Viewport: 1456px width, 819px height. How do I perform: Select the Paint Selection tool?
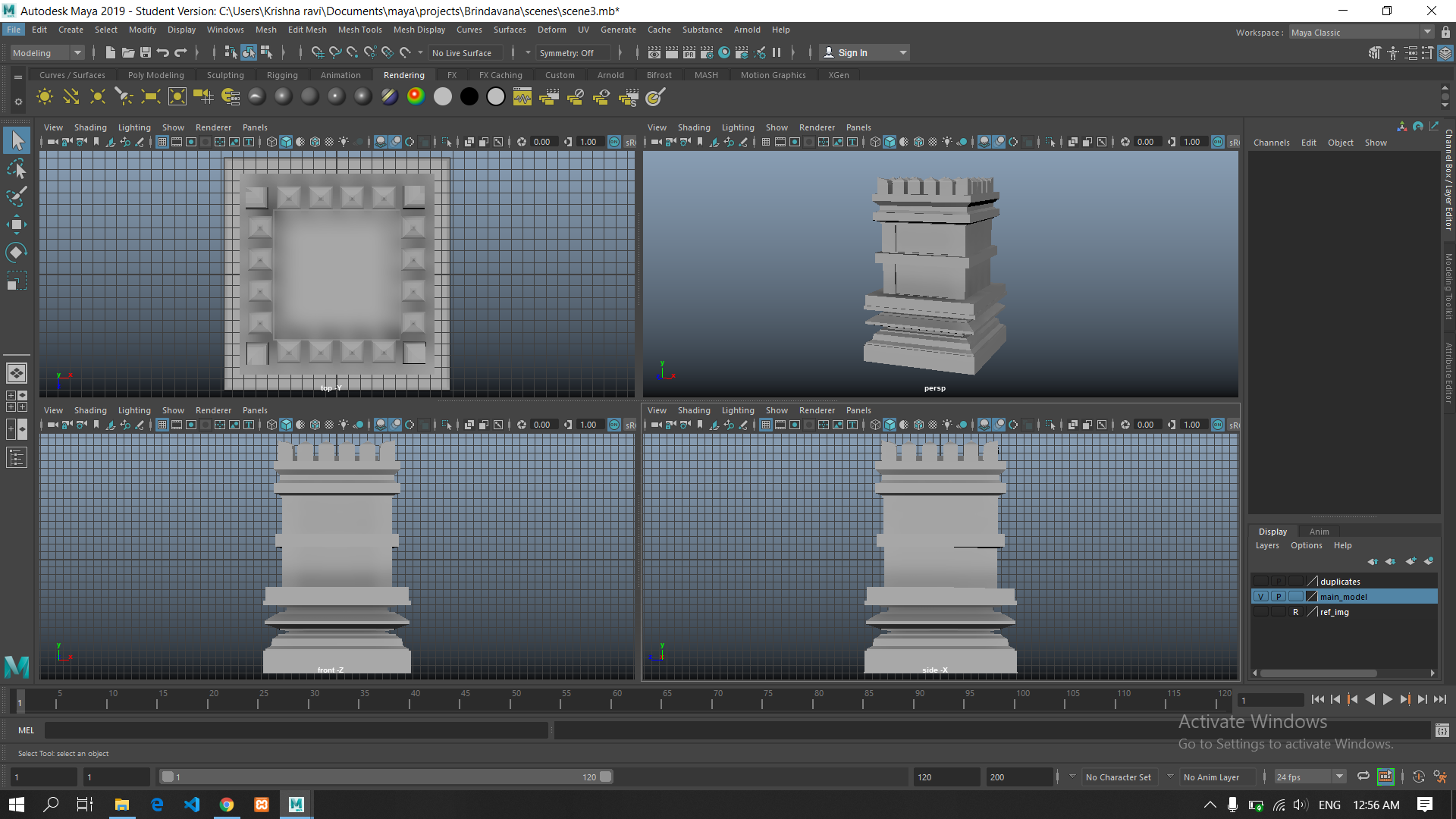click(17, 196)
